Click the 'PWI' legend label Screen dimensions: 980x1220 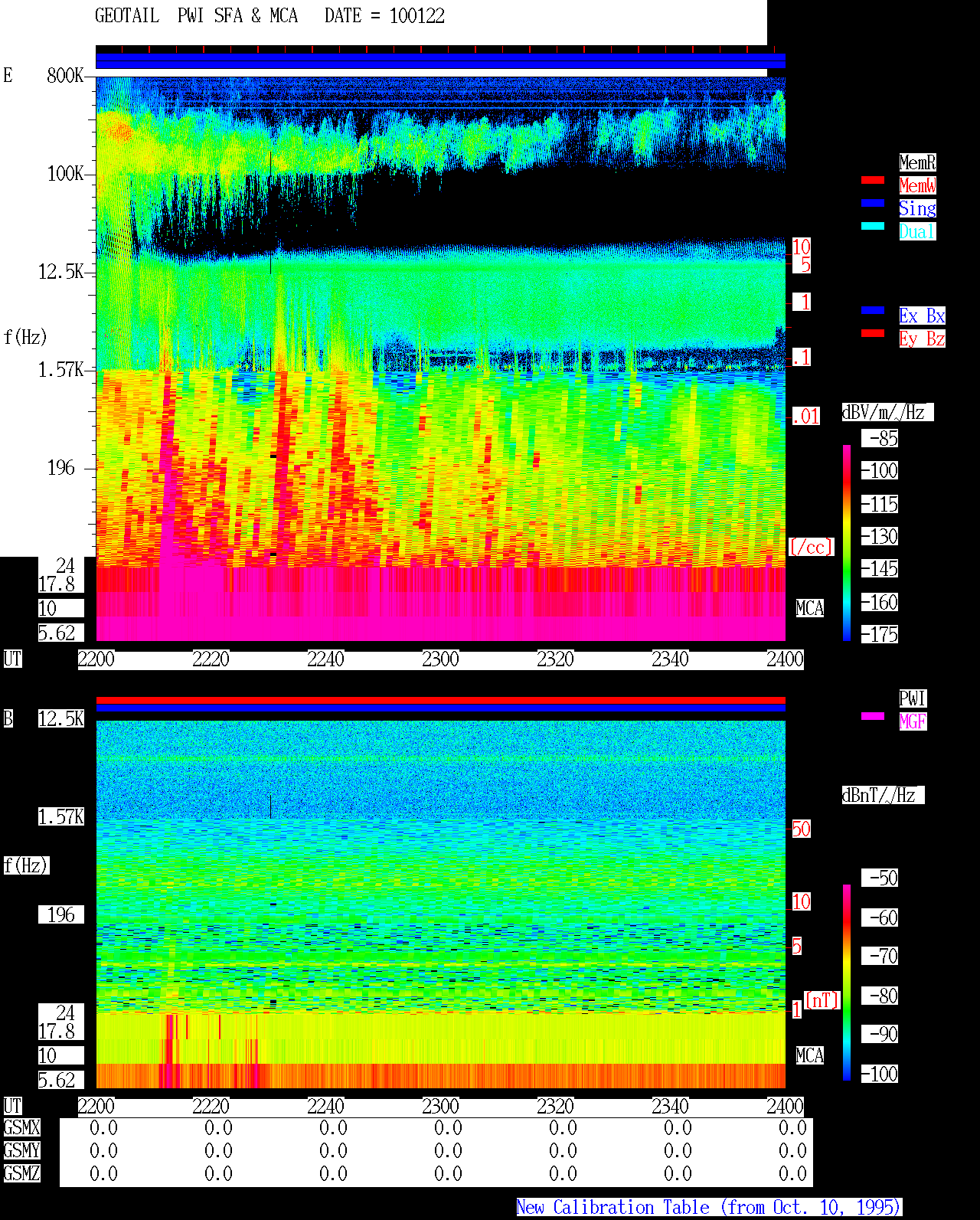point(913,698)
